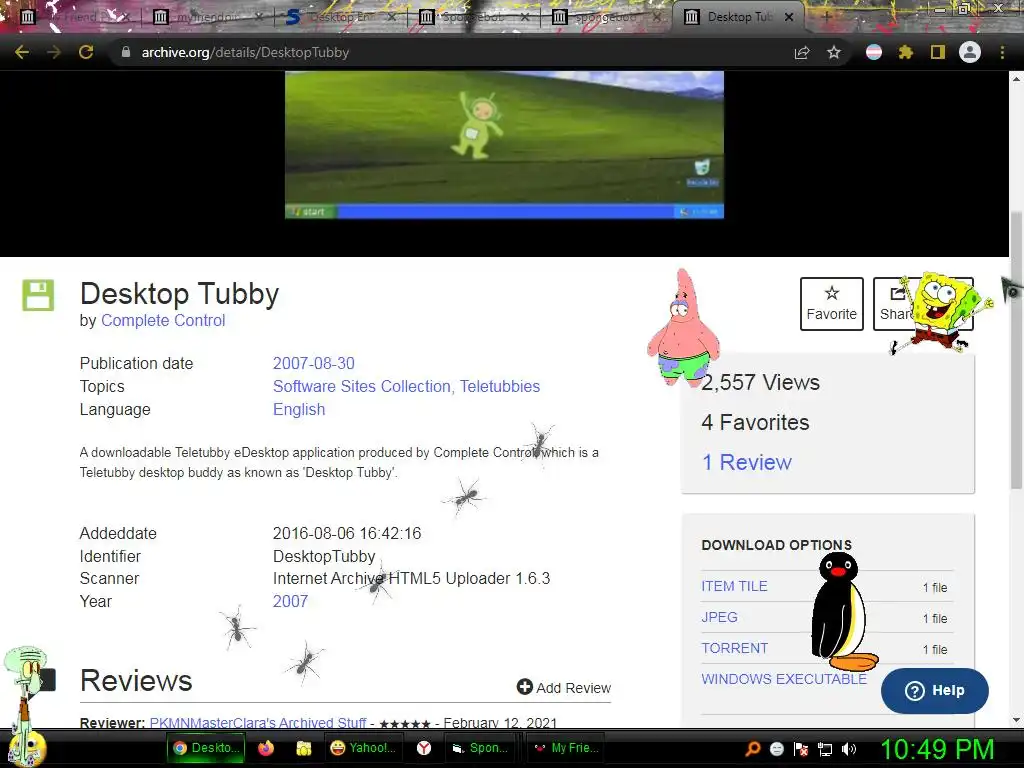The width and height of the screenshot is (1024, 768).
Task: Click the 'DOWNLOAD OPTIONS' heading
Action: coord(776,545)
